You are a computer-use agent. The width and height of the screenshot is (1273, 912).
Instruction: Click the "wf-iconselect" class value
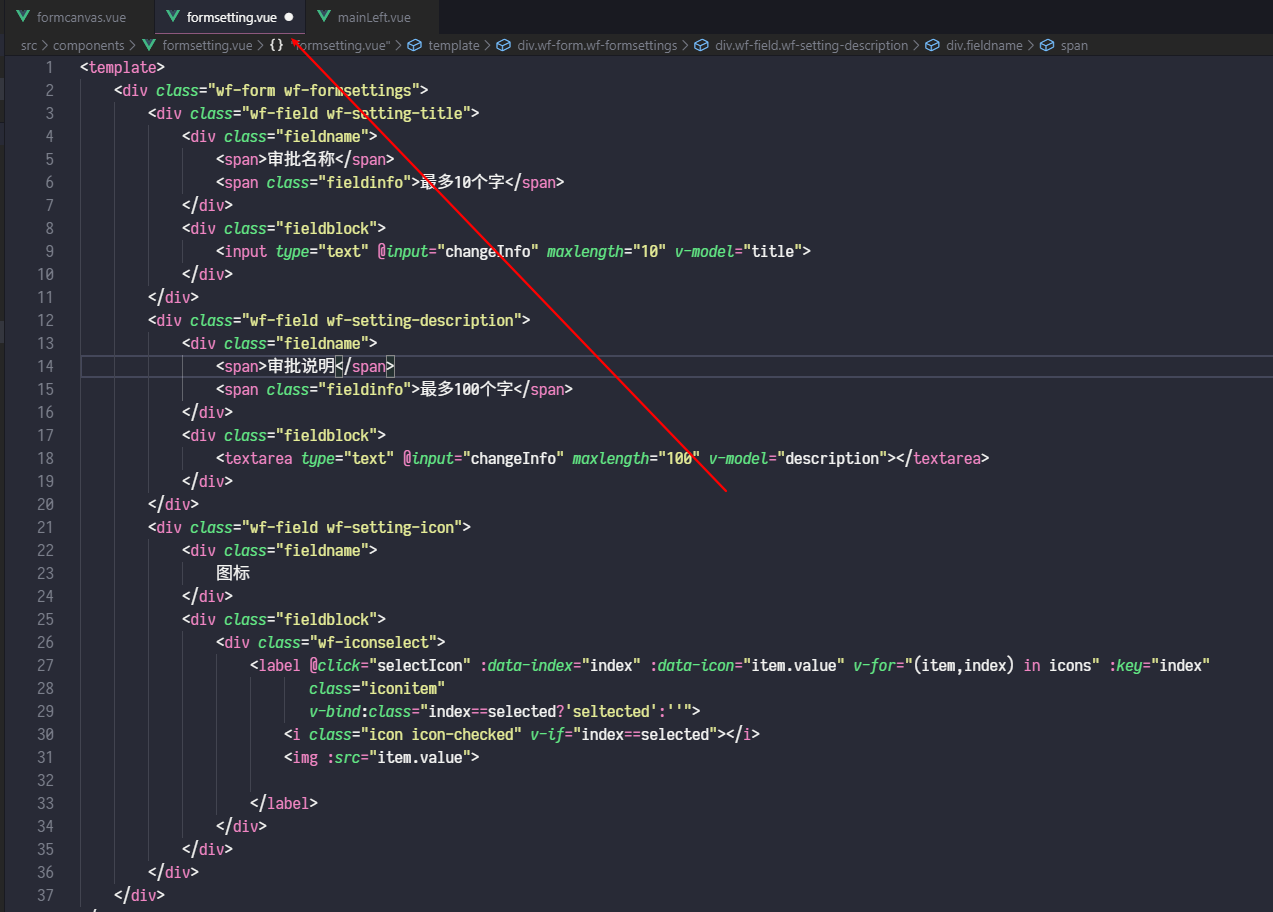(374, 642)
